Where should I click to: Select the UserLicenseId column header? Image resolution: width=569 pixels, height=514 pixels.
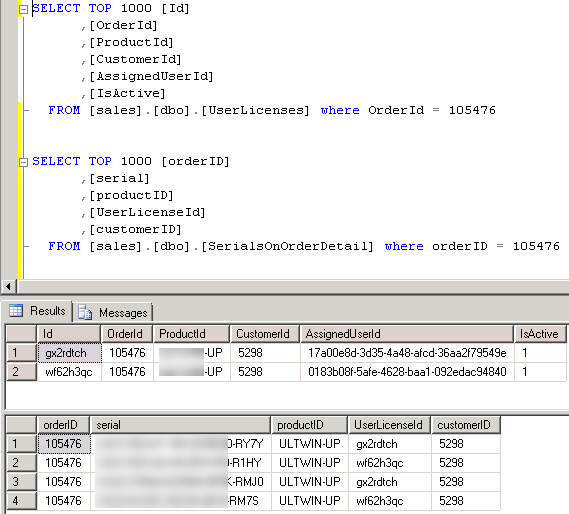coord(389,425)
